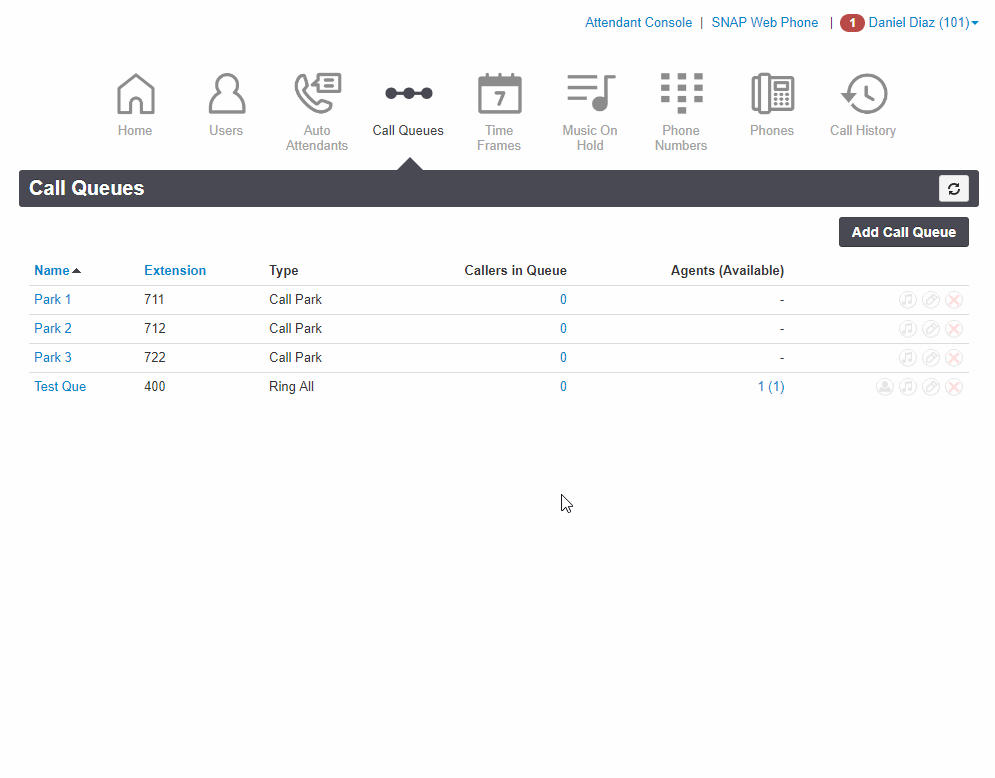Open Auto Attendants section
Image resolution: width=995 pixels, height=778 pixels.
tap(317, 94)
